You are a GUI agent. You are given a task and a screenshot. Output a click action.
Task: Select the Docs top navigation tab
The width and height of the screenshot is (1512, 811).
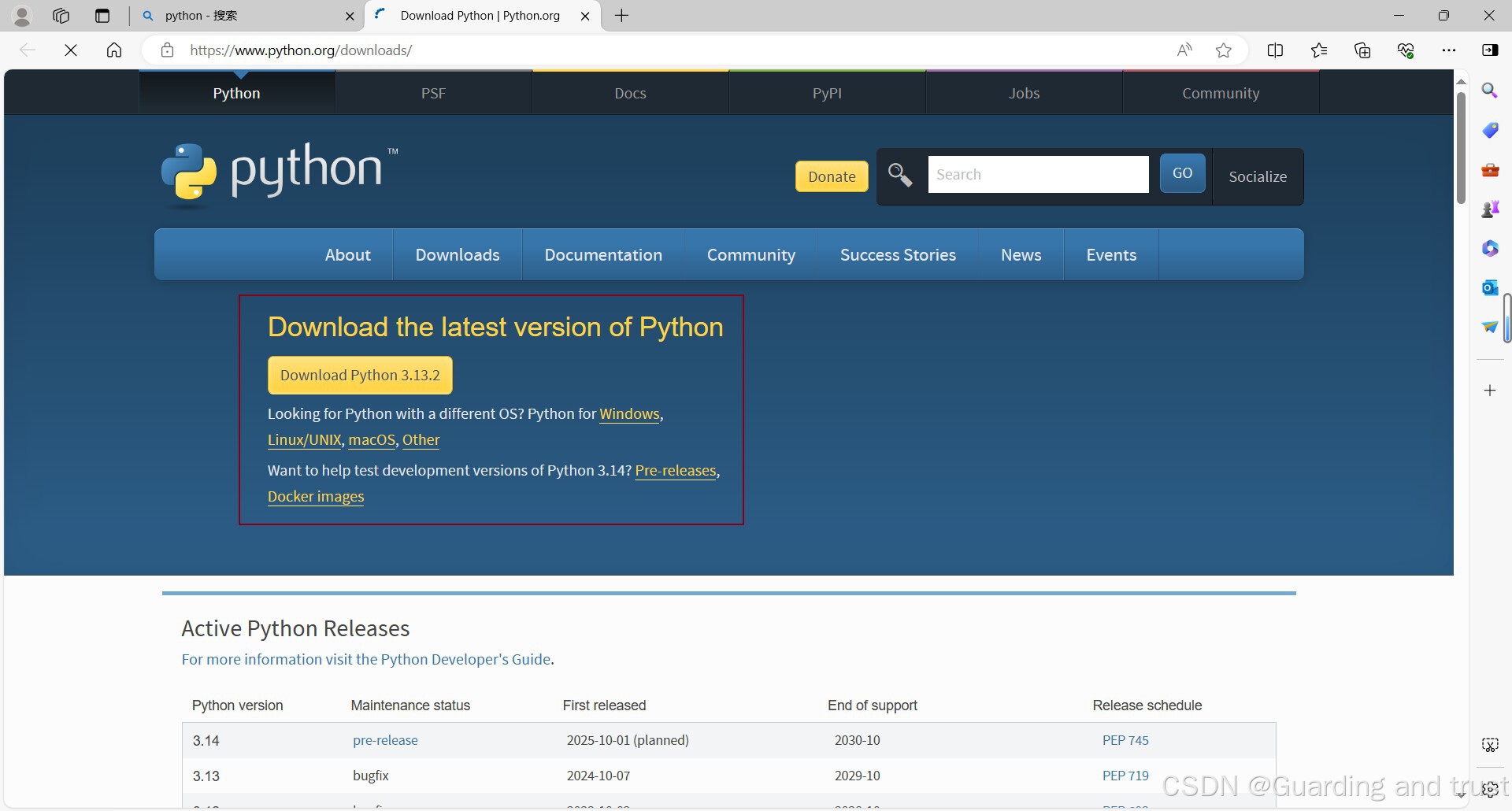(x=630, y=93)
